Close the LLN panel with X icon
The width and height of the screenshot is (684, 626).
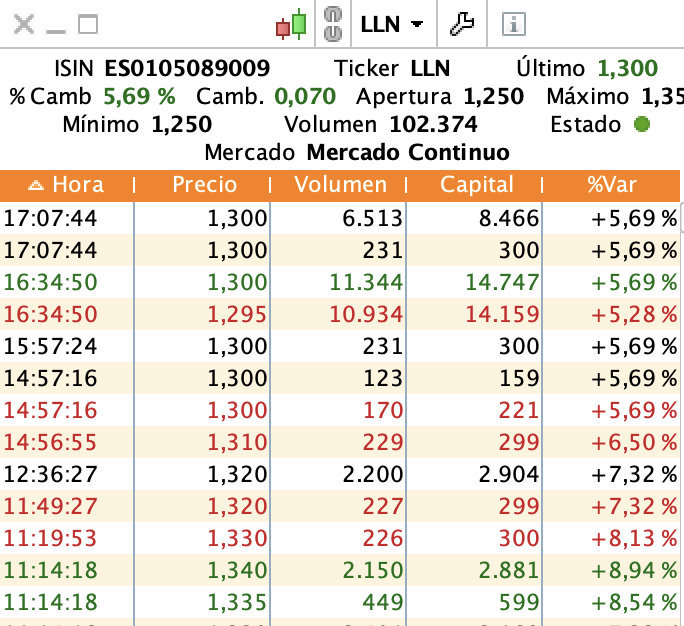24,24
